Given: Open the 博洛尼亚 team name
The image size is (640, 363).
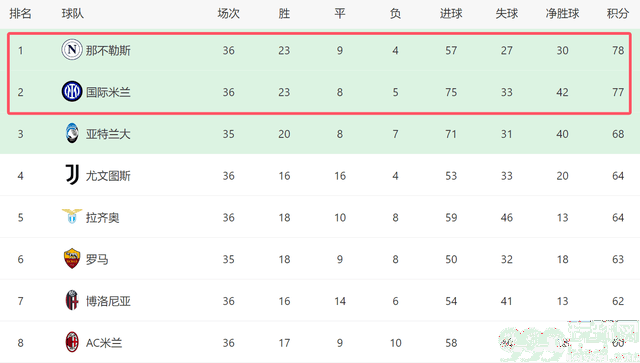Looking at the screenshot, I should click(108, 301).
